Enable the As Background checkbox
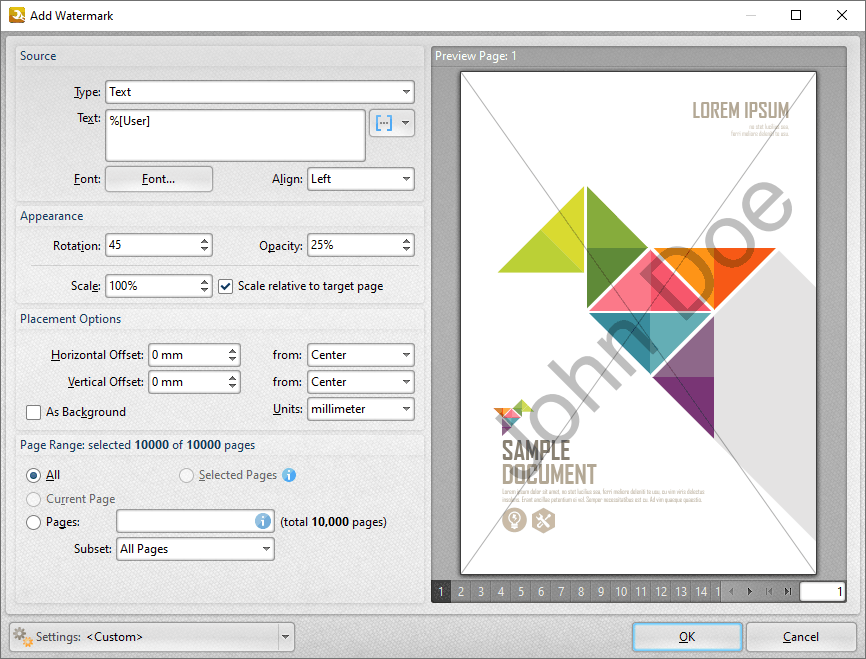Image resolution: width=866 pixels, height=659 pixels. click(x=34, y=412)
